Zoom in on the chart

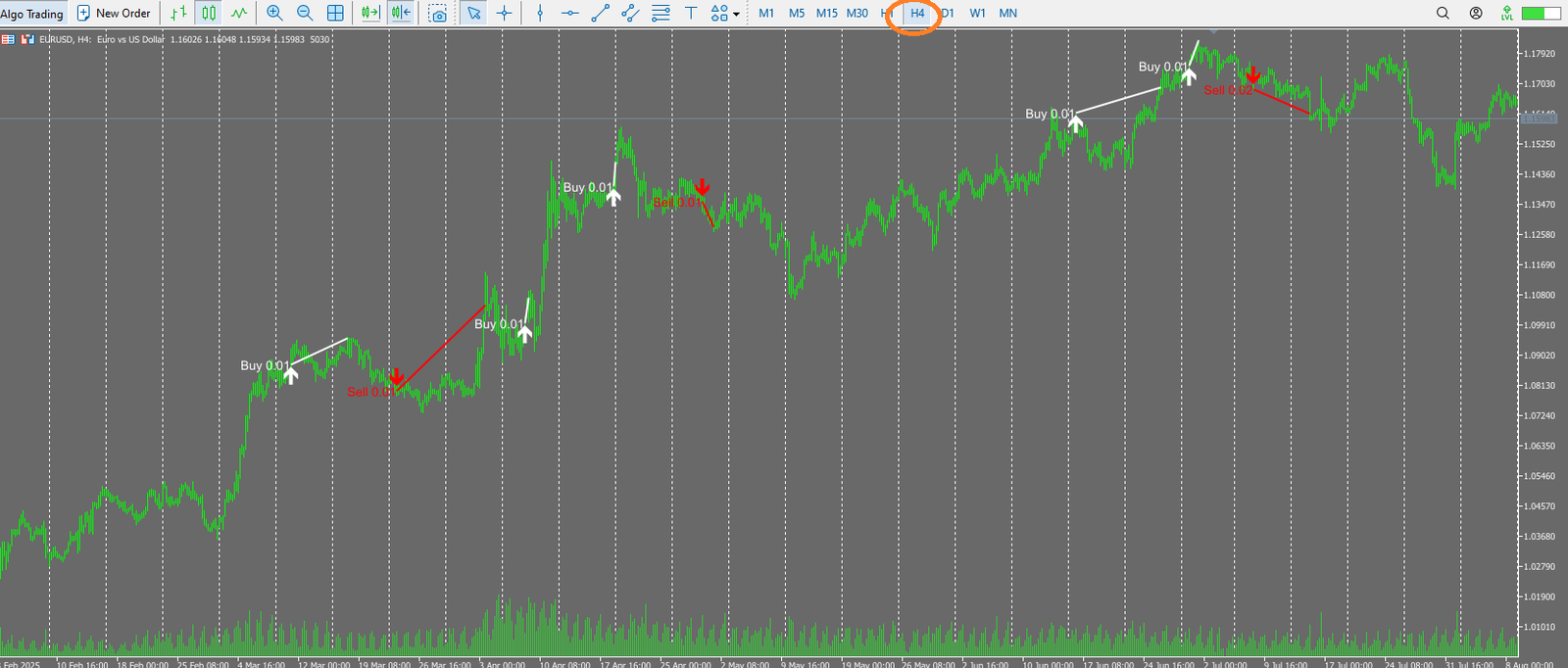pos(274,13)
